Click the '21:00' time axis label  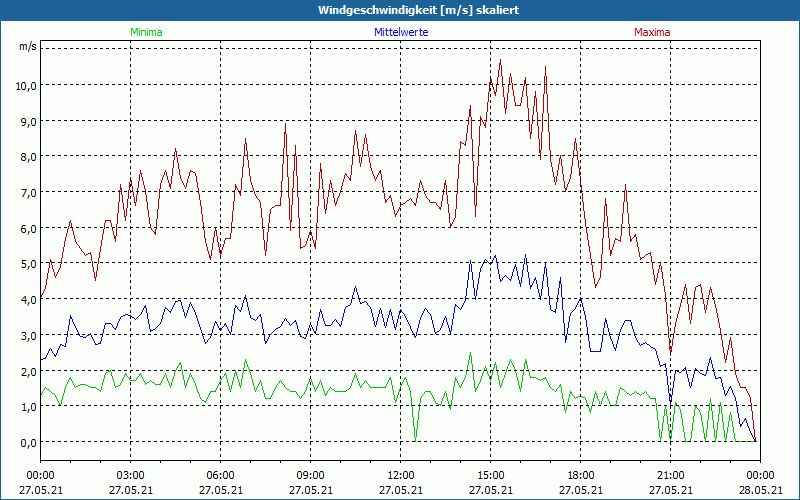click(x=670, y=476)
